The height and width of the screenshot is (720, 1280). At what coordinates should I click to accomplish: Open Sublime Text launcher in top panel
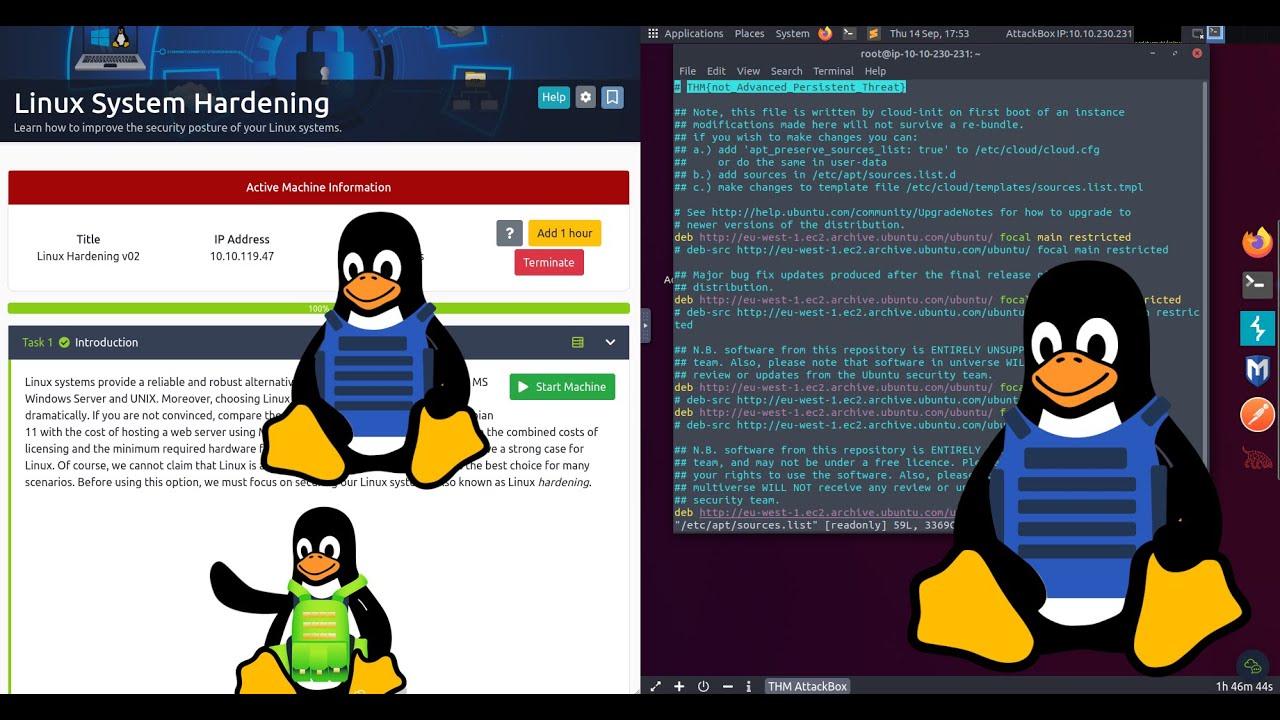(873, 33)
